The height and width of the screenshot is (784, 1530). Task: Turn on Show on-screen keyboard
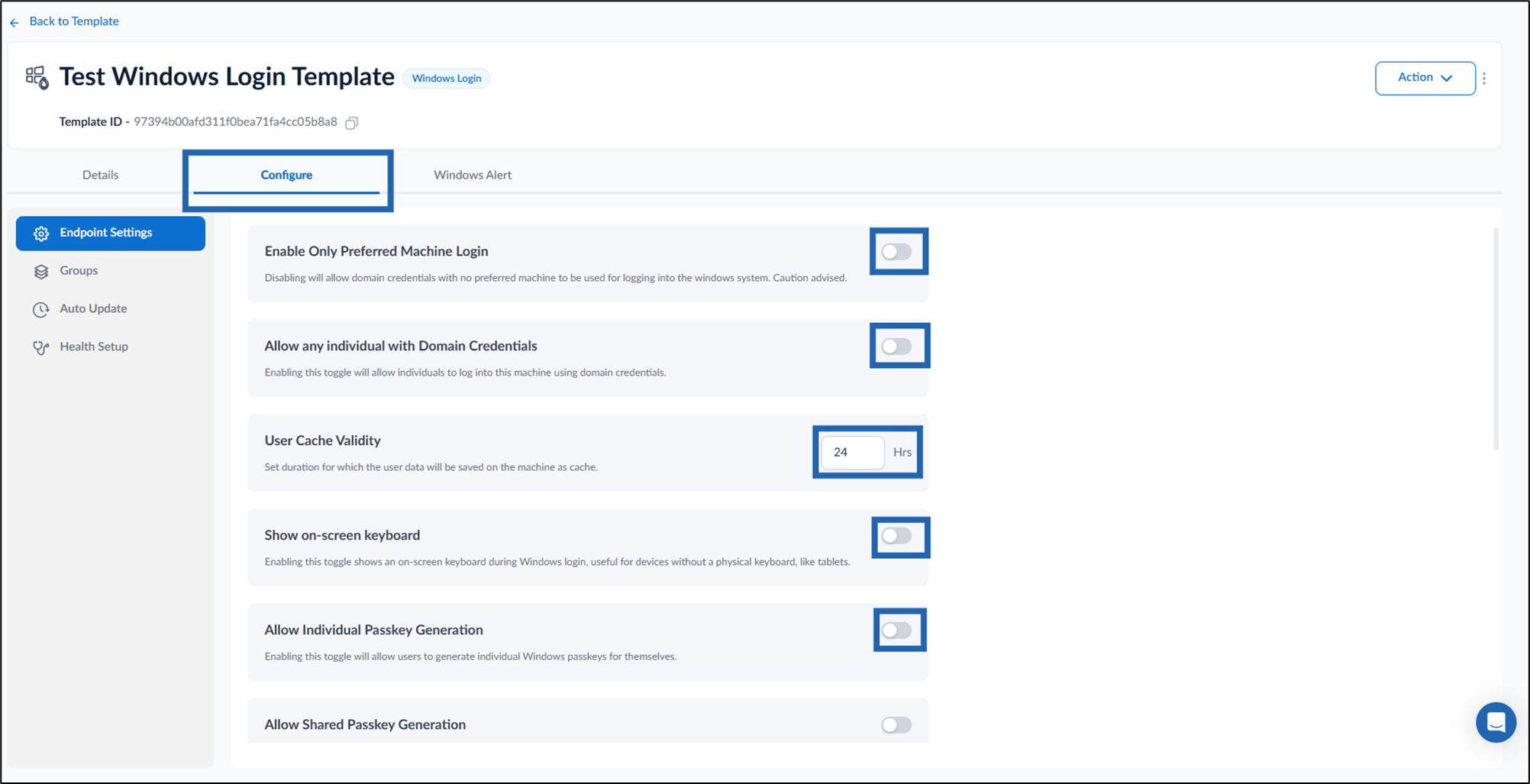(896, 536)
